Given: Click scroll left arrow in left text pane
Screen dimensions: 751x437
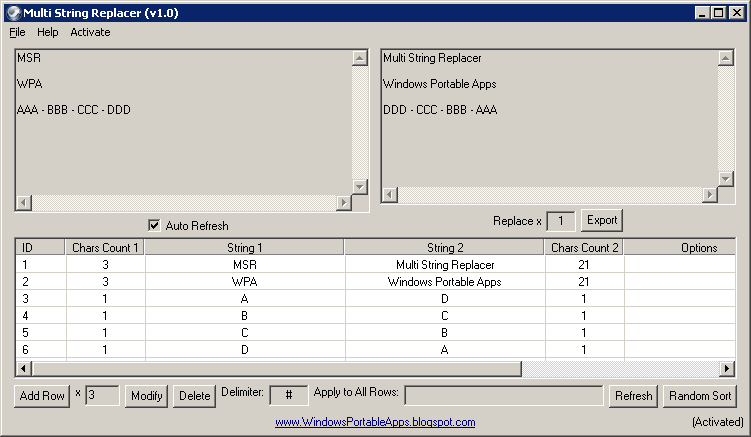Looking at the screenshot, I should [x=24, y=203].
